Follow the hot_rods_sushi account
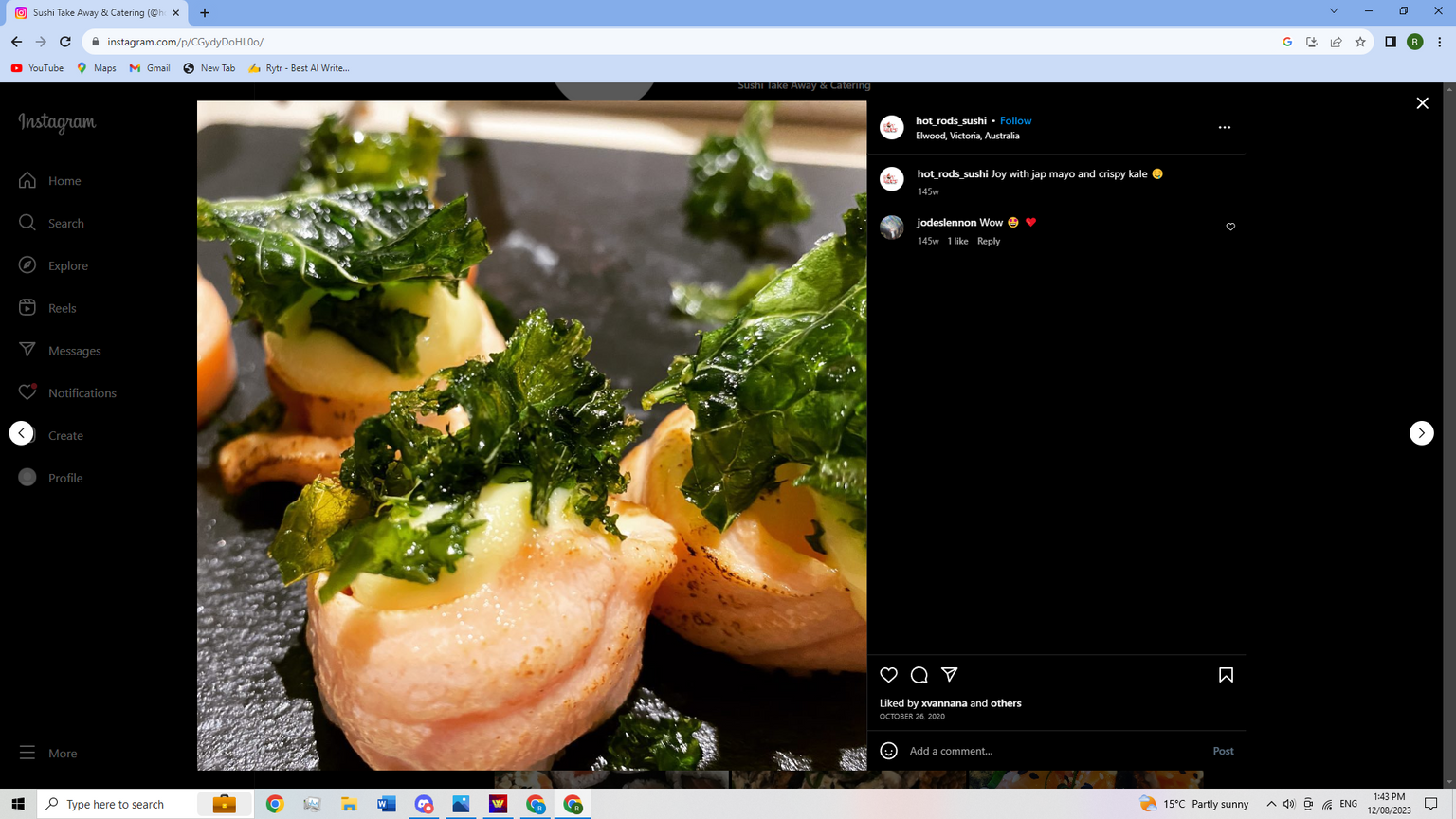This screenshot has height=819, width=1456. point(1015,120)
